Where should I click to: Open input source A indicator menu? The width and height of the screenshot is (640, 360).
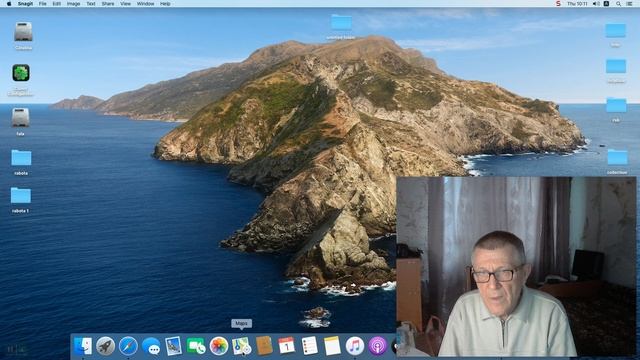607,4
